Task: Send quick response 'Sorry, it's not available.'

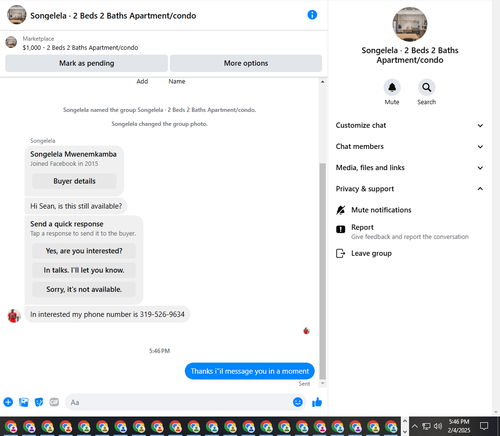Action: coord(84,289)
